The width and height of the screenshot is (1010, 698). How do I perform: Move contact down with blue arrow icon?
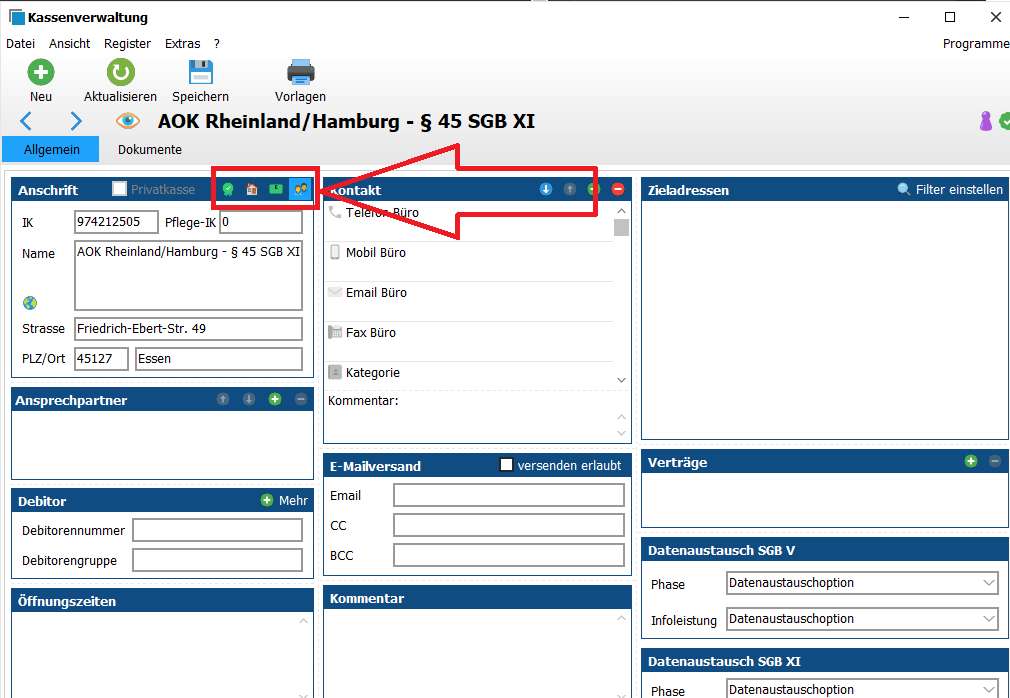[546, 189]
